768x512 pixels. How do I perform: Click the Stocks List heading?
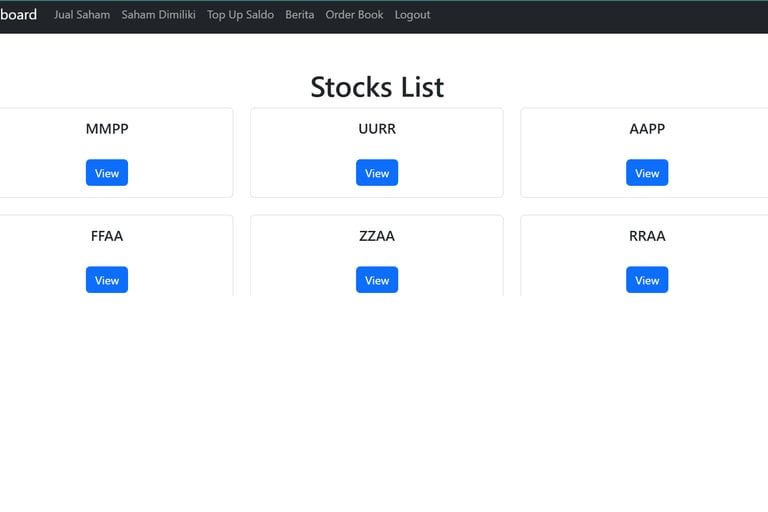(377, 87)
